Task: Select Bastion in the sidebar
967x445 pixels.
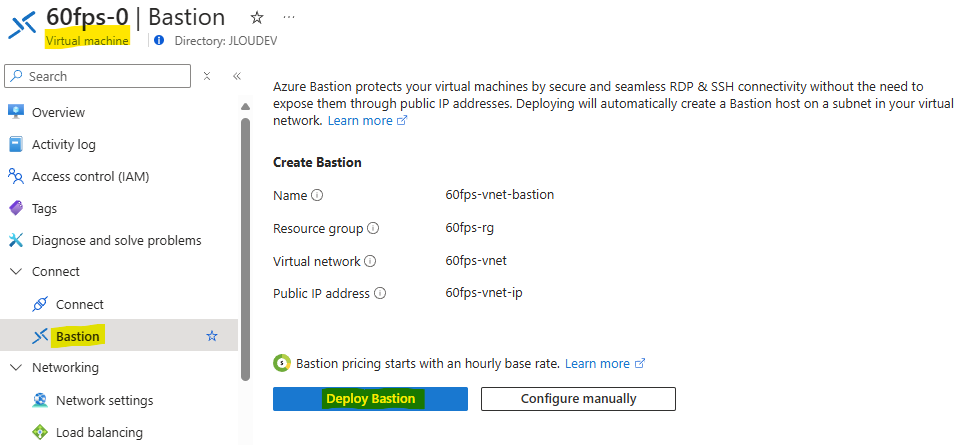Action: [x=119, y=336]
